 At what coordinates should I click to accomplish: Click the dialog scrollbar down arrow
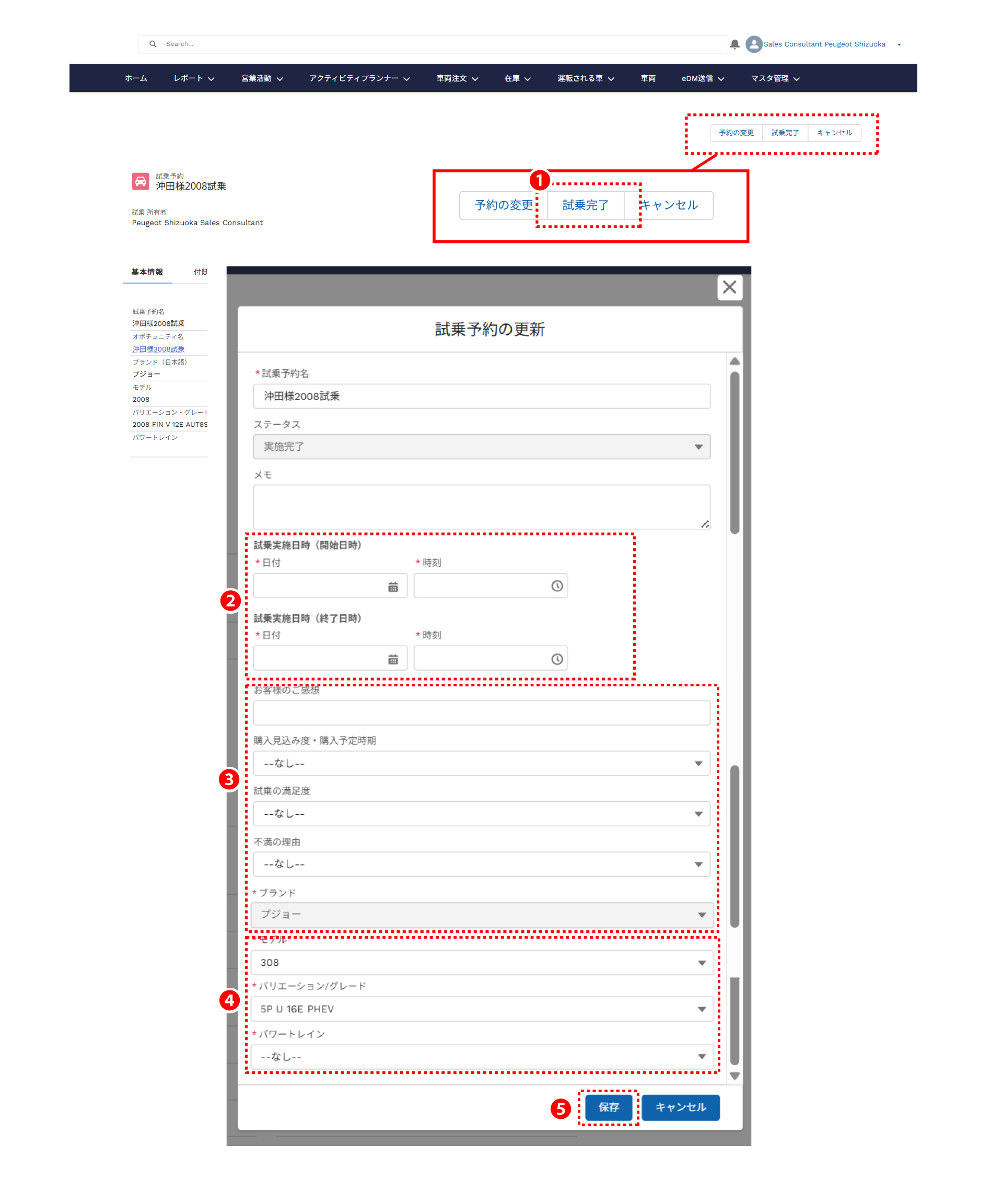point(734,1076)
